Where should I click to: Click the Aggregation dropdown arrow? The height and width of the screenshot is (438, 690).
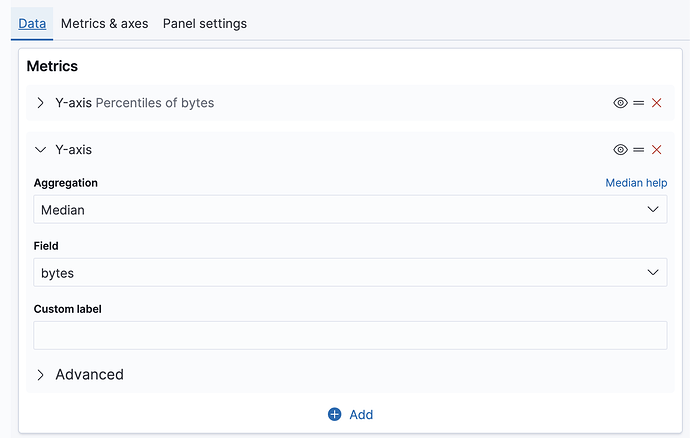[x=653, y=210]
